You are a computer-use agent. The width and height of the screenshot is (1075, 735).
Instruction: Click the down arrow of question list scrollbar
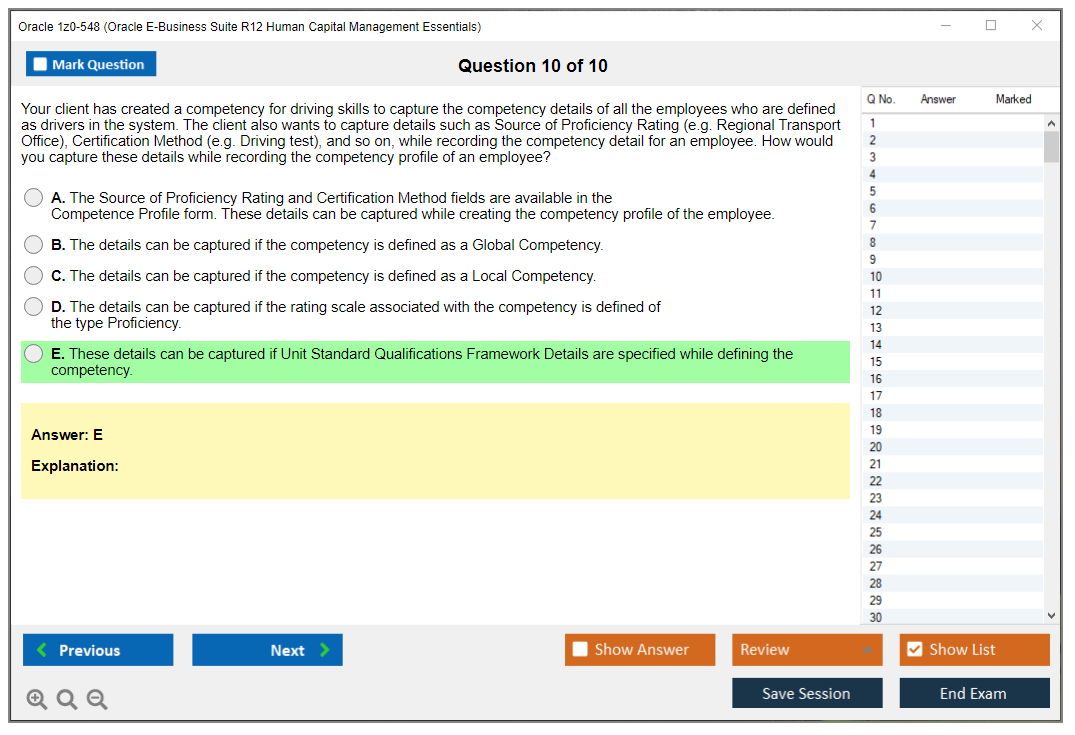1052,615
